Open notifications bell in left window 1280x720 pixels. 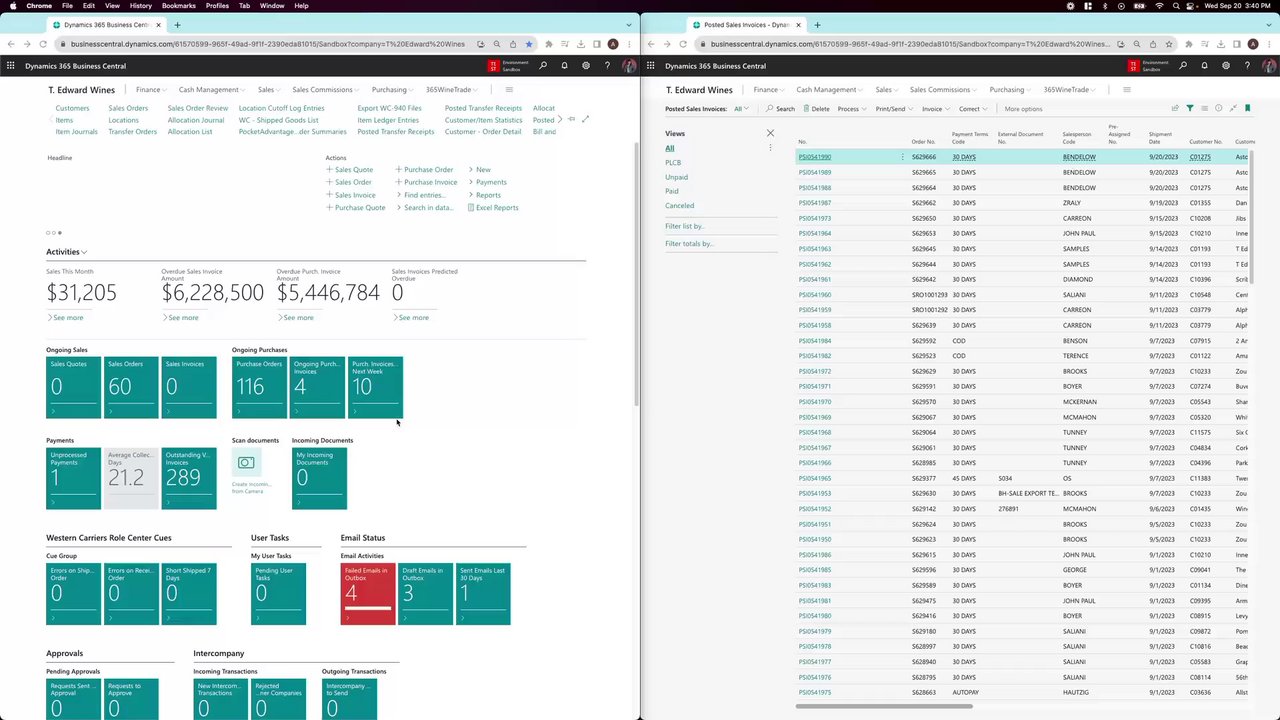tap(564, 66)
